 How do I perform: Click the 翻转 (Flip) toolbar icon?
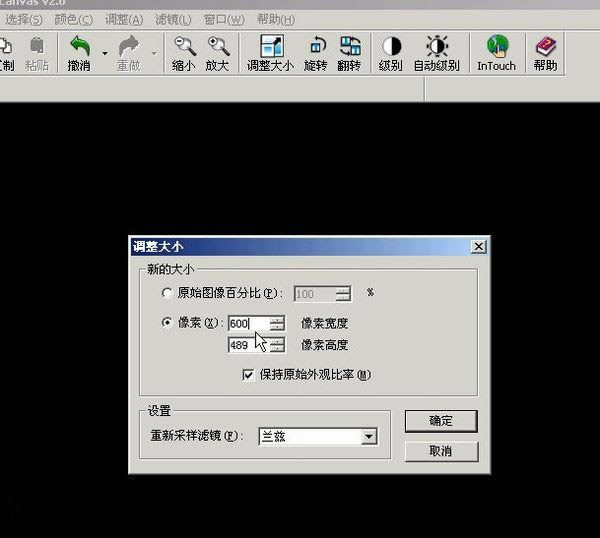(350, 46)
